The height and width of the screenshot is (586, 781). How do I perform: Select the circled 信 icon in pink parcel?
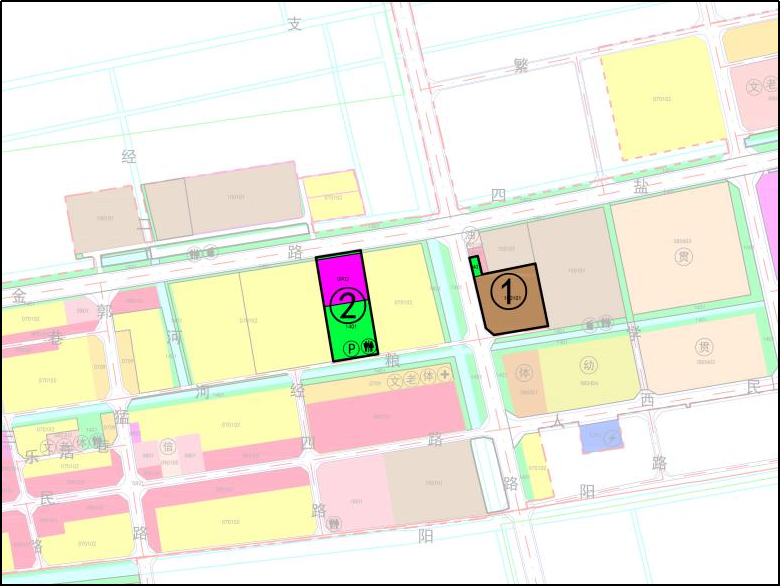(x=167, y=447)
